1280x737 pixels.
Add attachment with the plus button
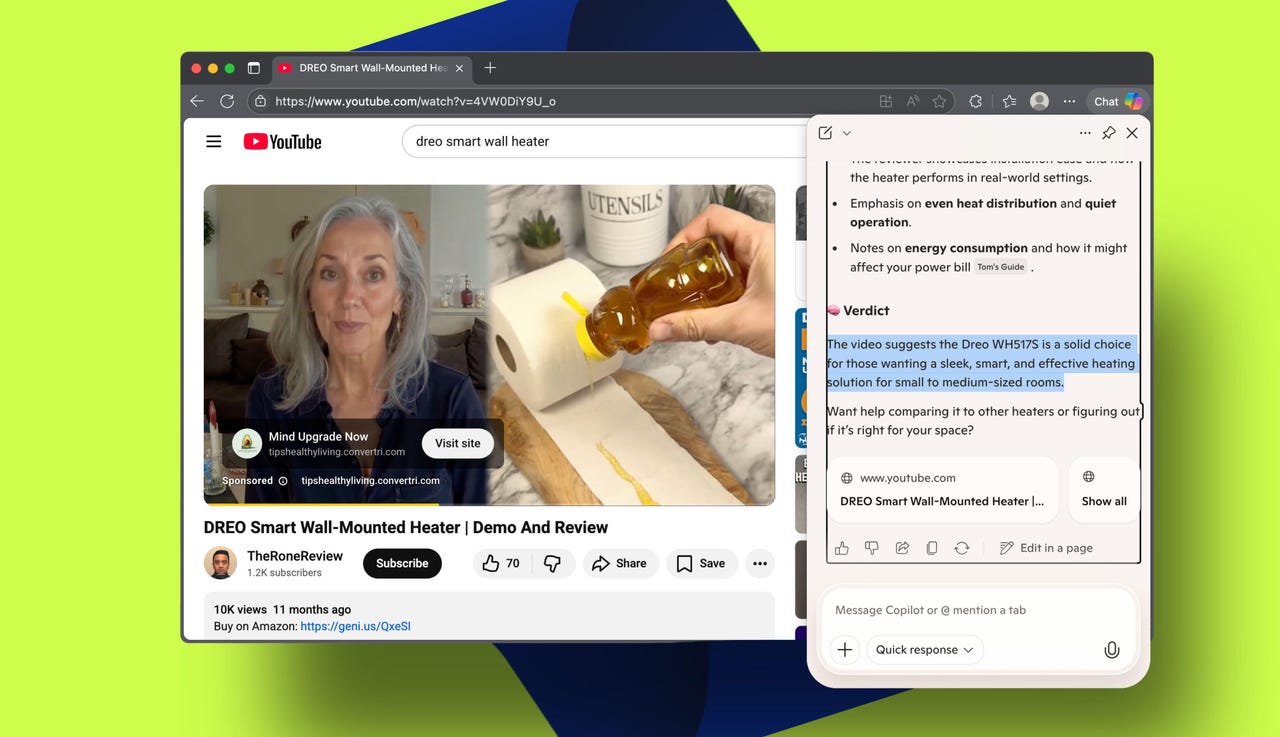pyautogui.click(x=845, y=650)
